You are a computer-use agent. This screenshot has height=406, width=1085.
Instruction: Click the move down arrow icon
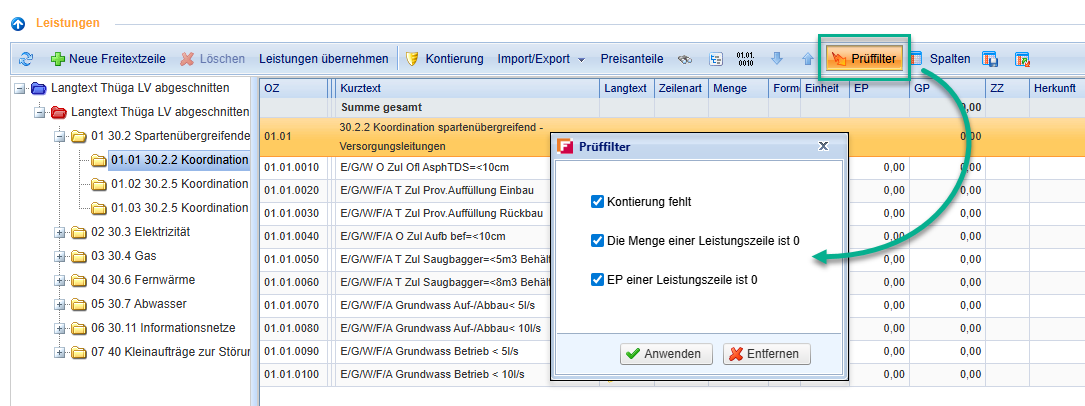777,59
